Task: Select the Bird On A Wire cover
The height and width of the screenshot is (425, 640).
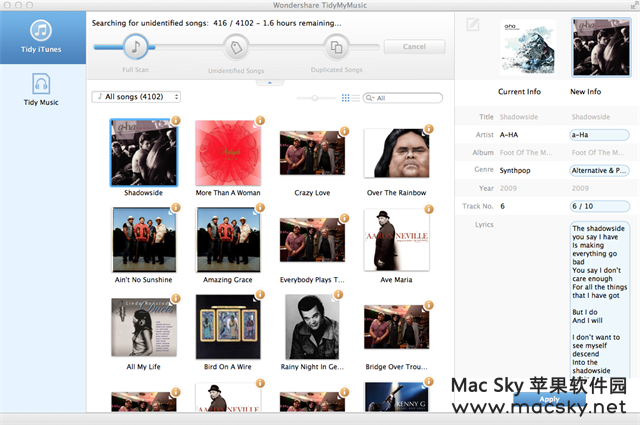Action: [228, 327]
